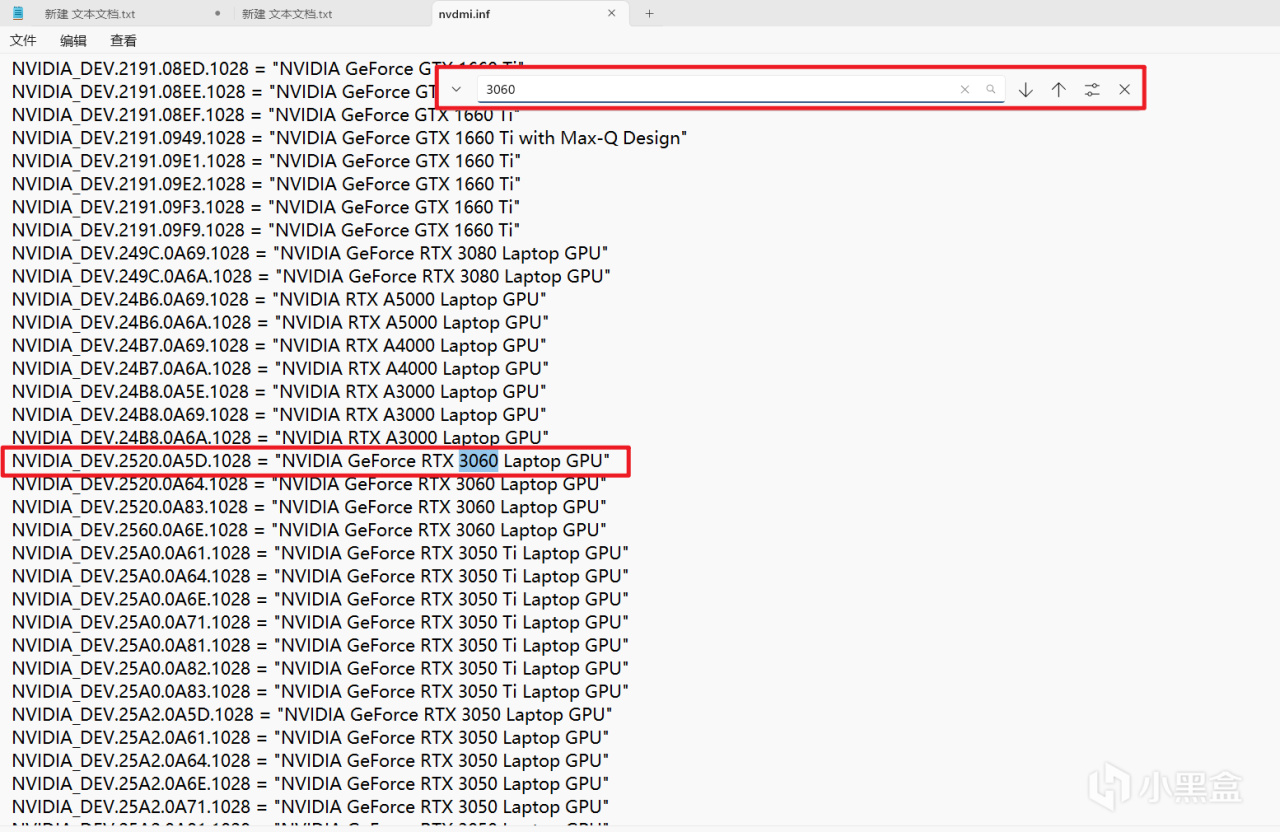1280x832 pixels.
Task: Click the line NVIDIA_DEV.249C.0A69.1028
Action: pos(310,253)
